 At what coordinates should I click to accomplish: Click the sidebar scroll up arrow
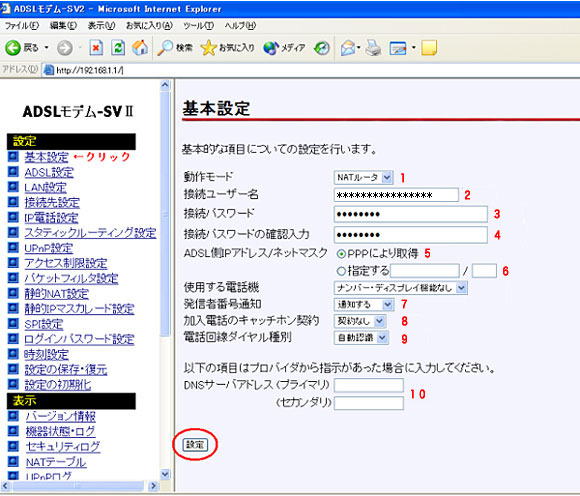click(165, 85)
